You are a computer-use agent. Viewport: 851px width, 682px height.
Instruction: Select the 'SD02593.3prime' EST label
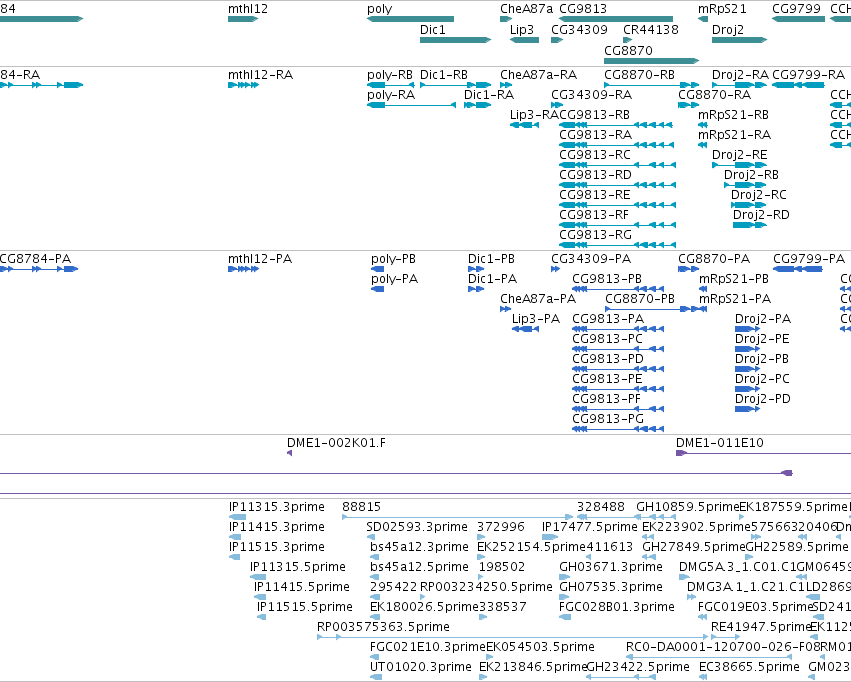[417, 527]
